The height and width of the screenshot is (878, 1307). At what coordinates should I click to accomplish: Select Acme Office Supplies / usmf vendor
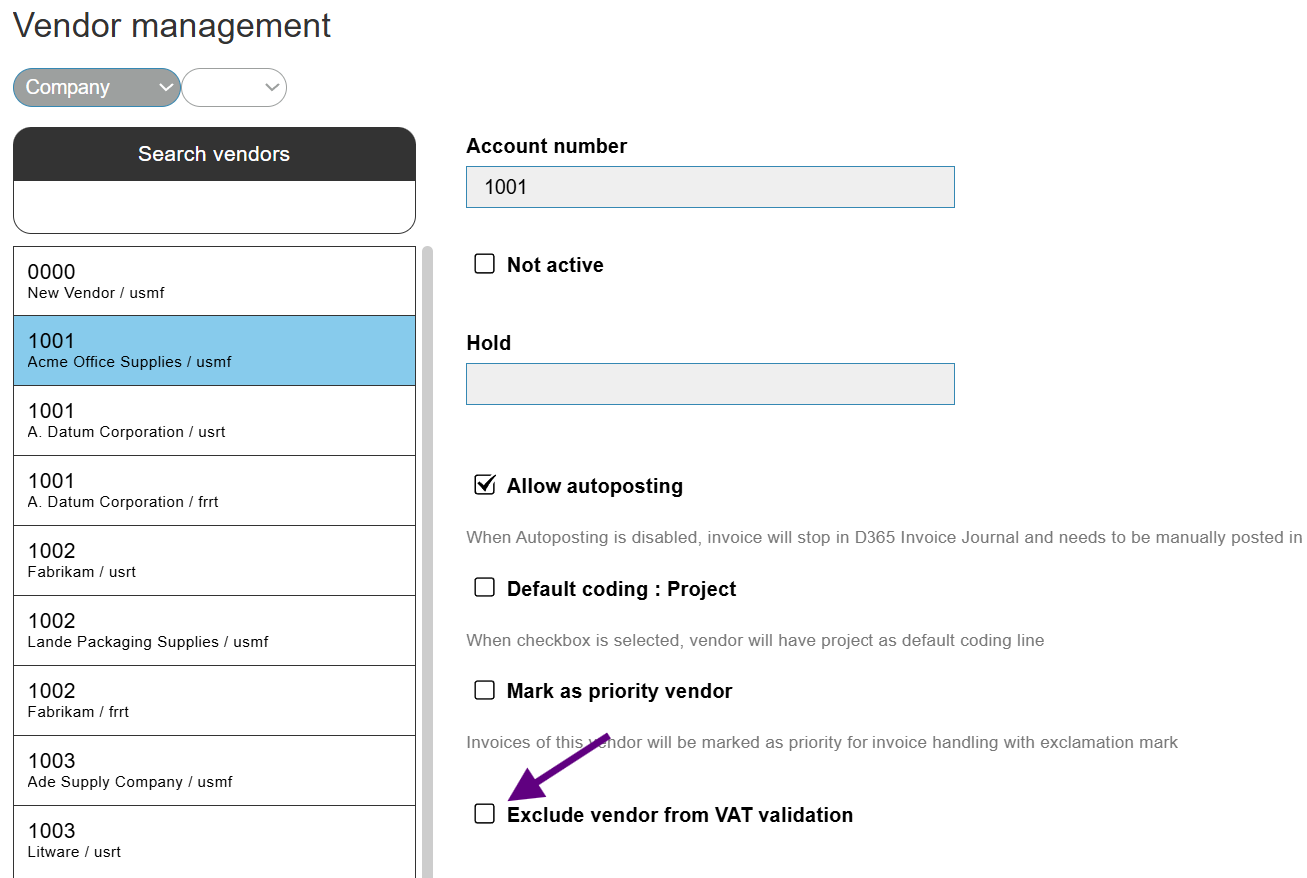click(x=214, y=351)
